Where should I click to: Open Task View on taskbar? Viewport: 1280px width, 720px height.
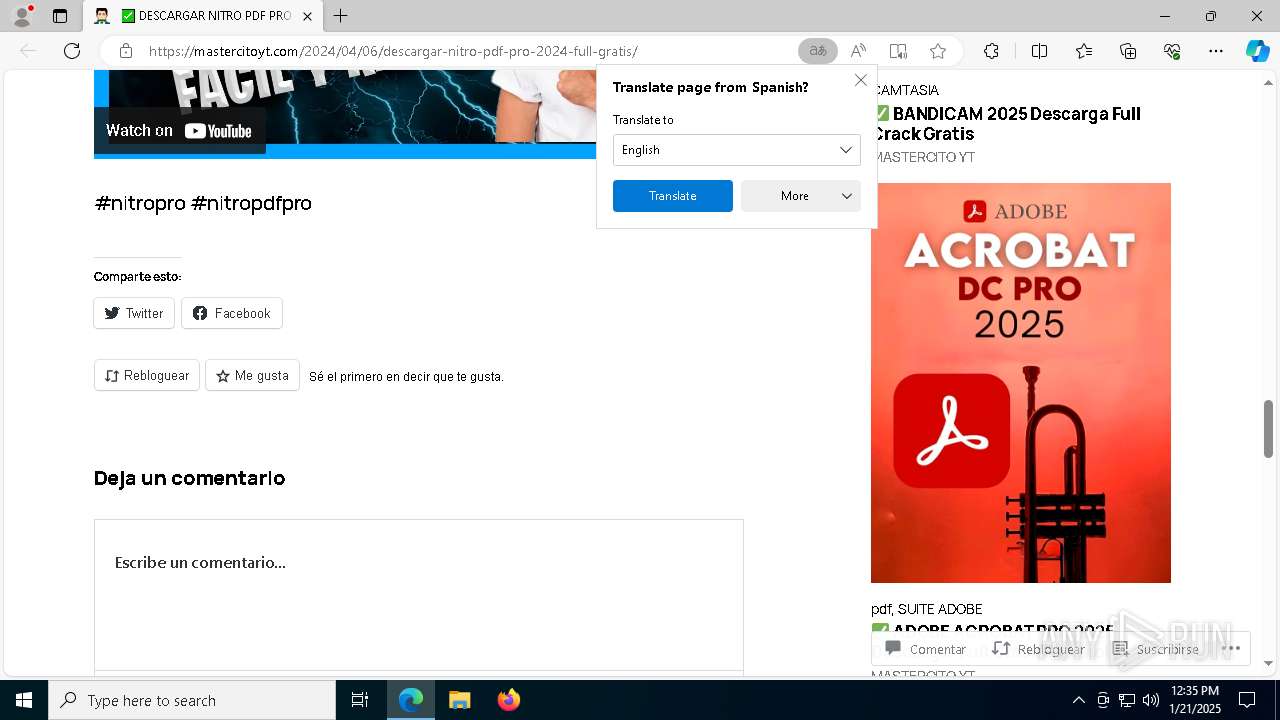coord(360,700)
